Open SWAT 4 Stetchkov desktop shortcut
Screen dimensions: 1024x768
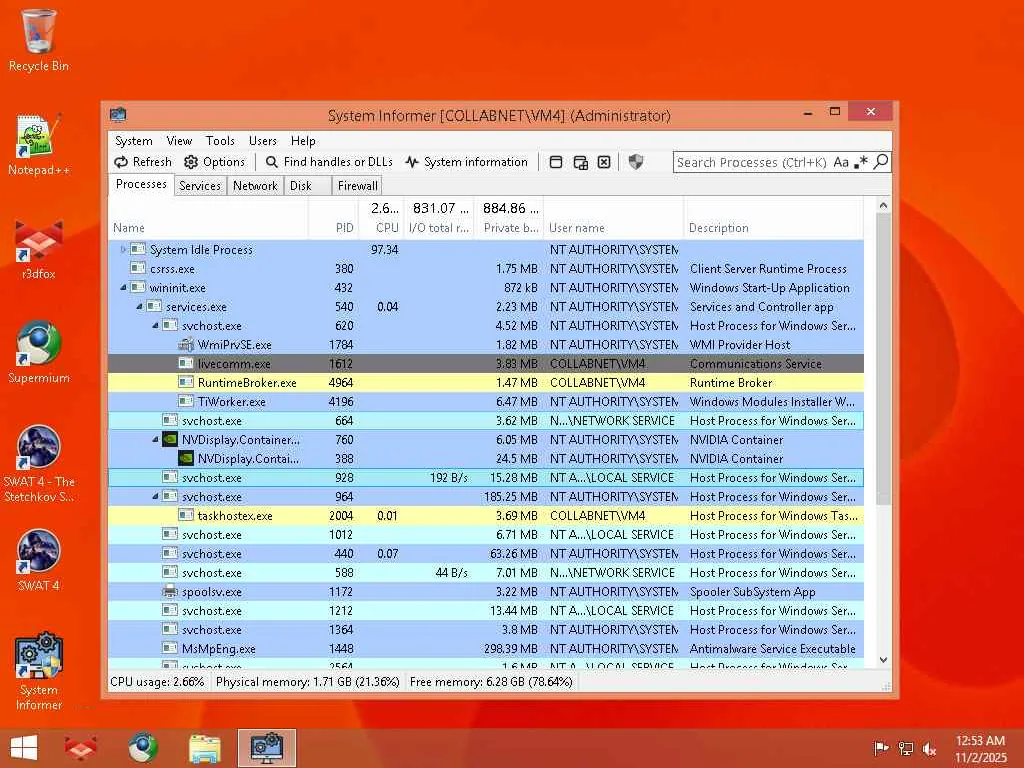tap(39, 464)
